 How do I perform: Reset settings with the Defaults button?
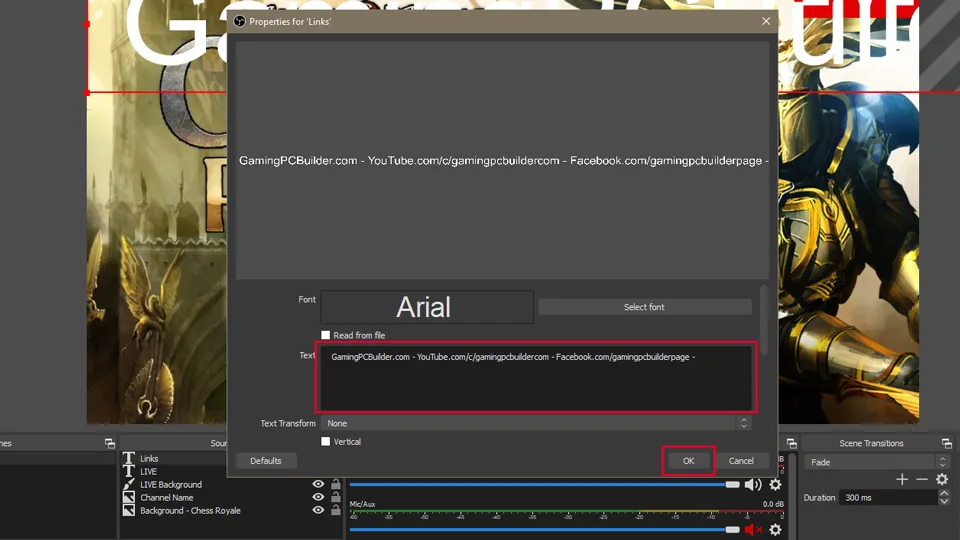[266, 460]
